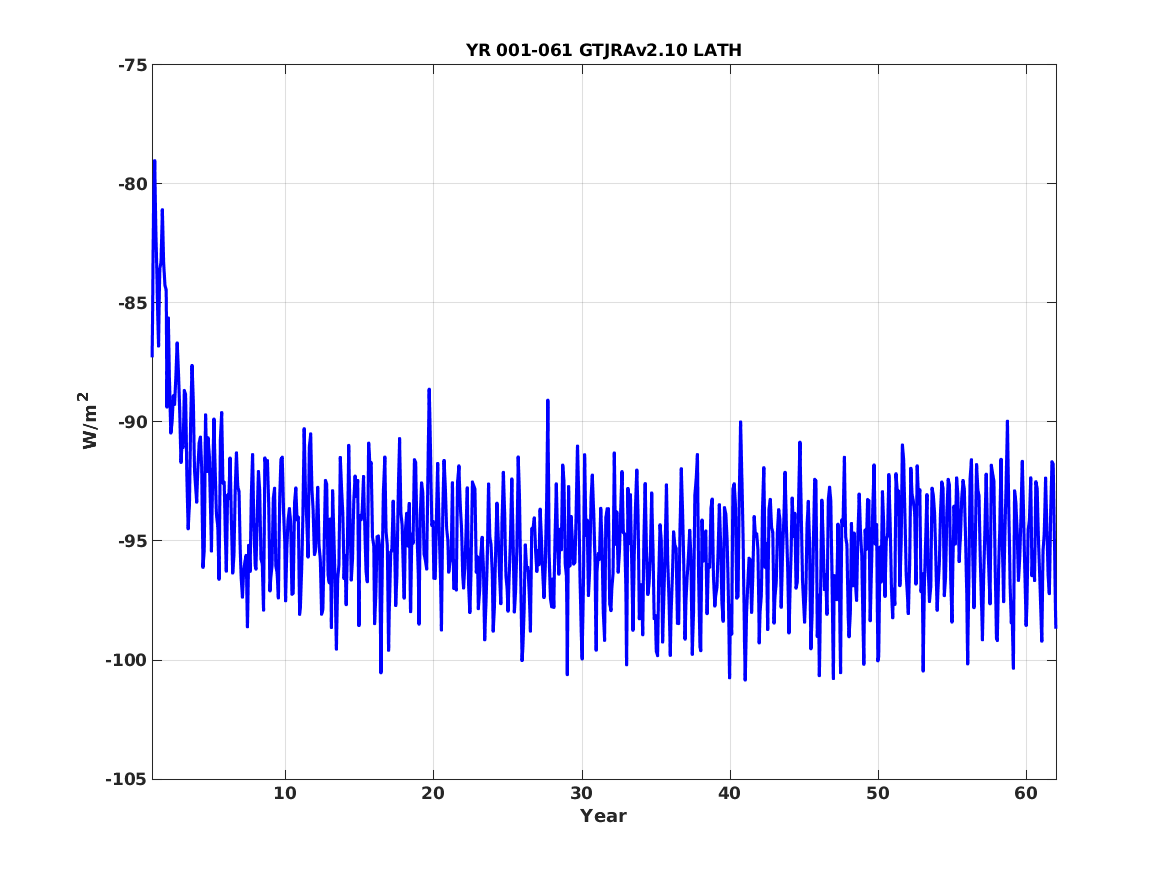Viewport: 1167px width, 875px height.
Task: Click the x-axis tick label 30
Action: click(581, 793)
